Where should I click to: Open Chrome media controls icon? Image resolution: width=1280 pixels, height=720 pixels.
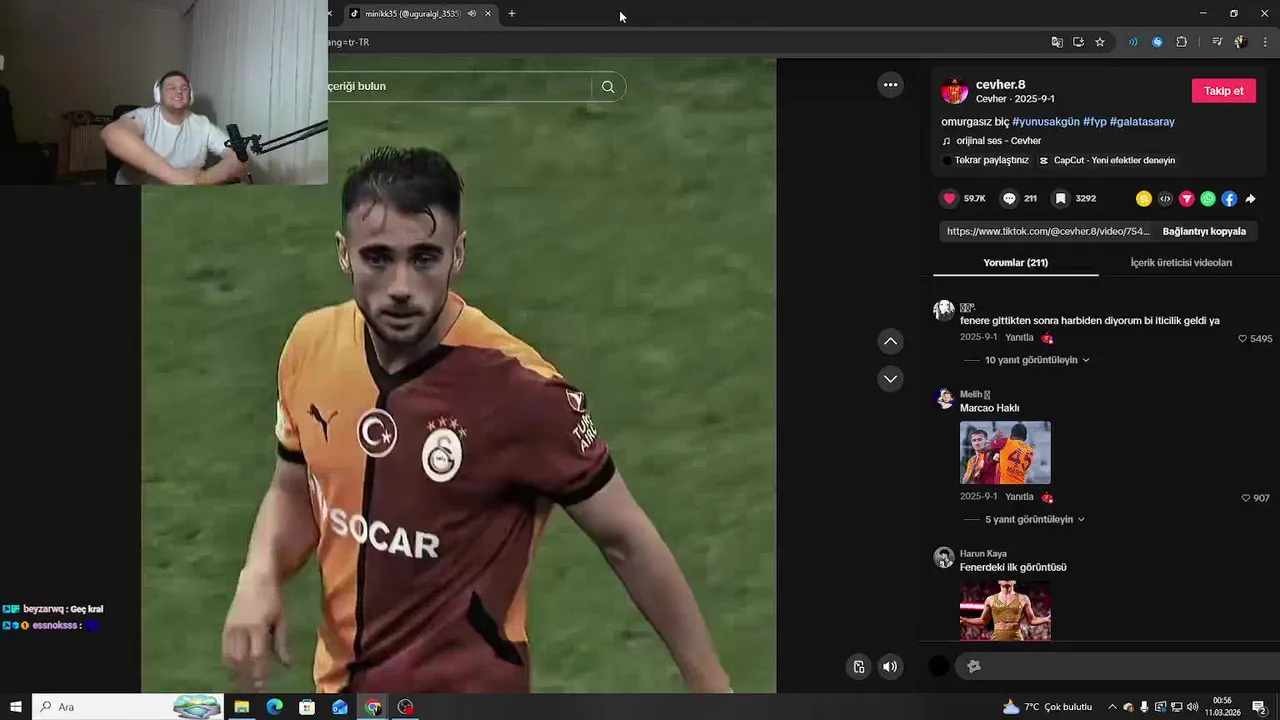tap(1217, 42)
